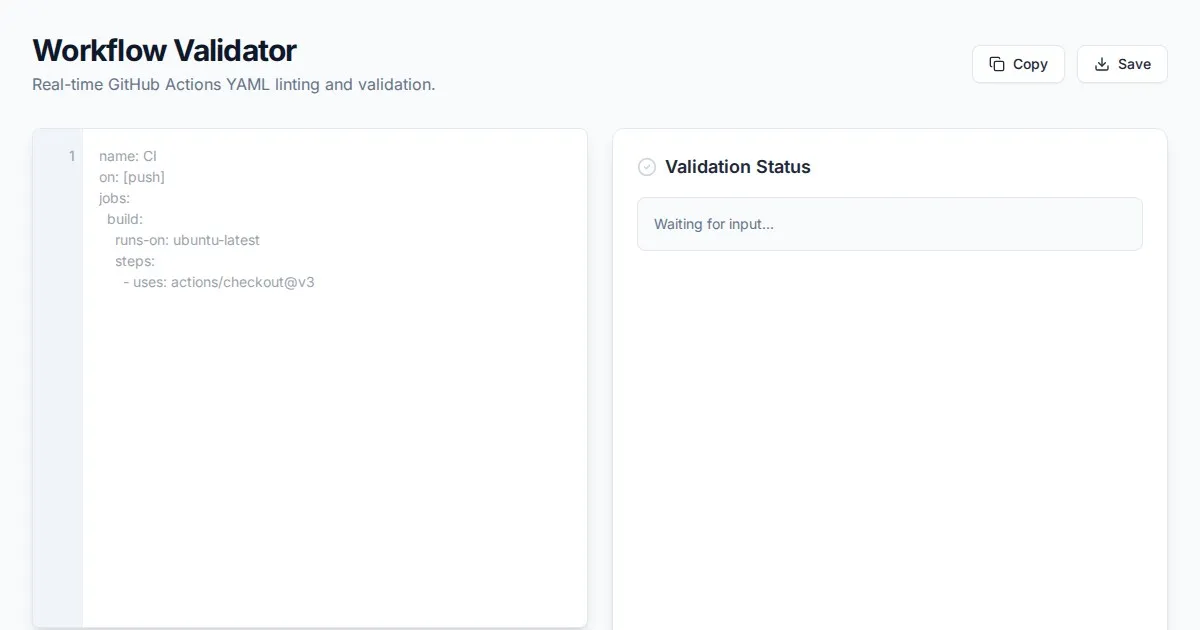1200x630 pixels.
Task: Click the Save download arrow icon
Action: tap(1102, 64)
